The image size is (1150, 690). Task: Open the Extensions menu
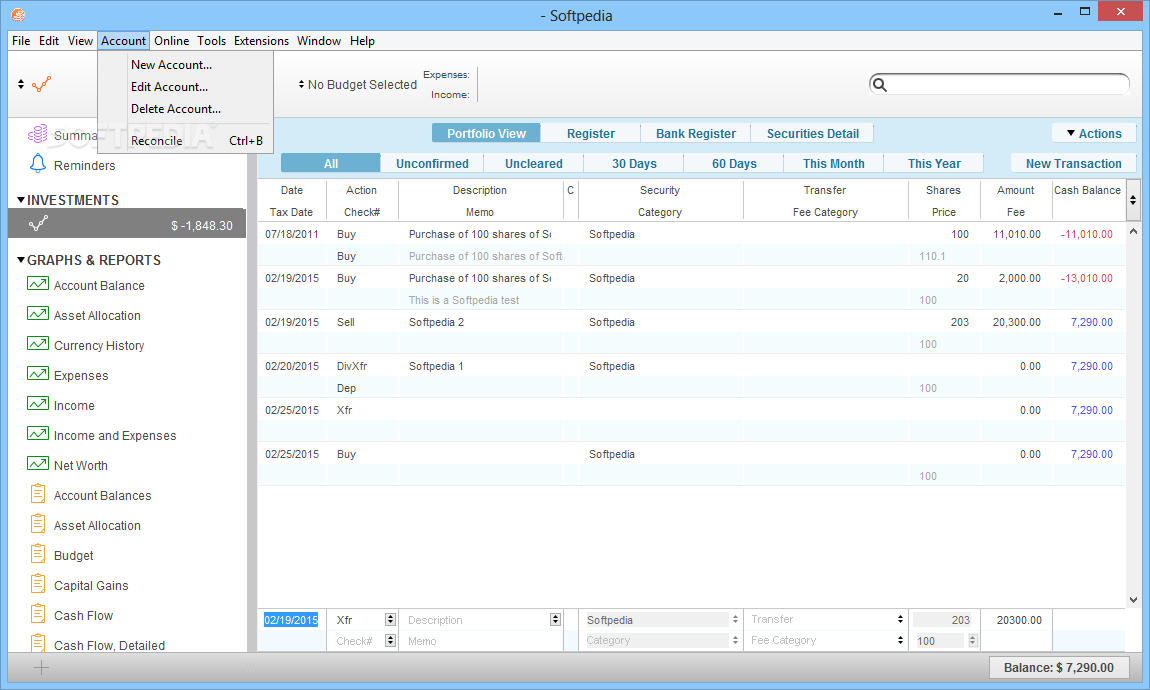261,41
